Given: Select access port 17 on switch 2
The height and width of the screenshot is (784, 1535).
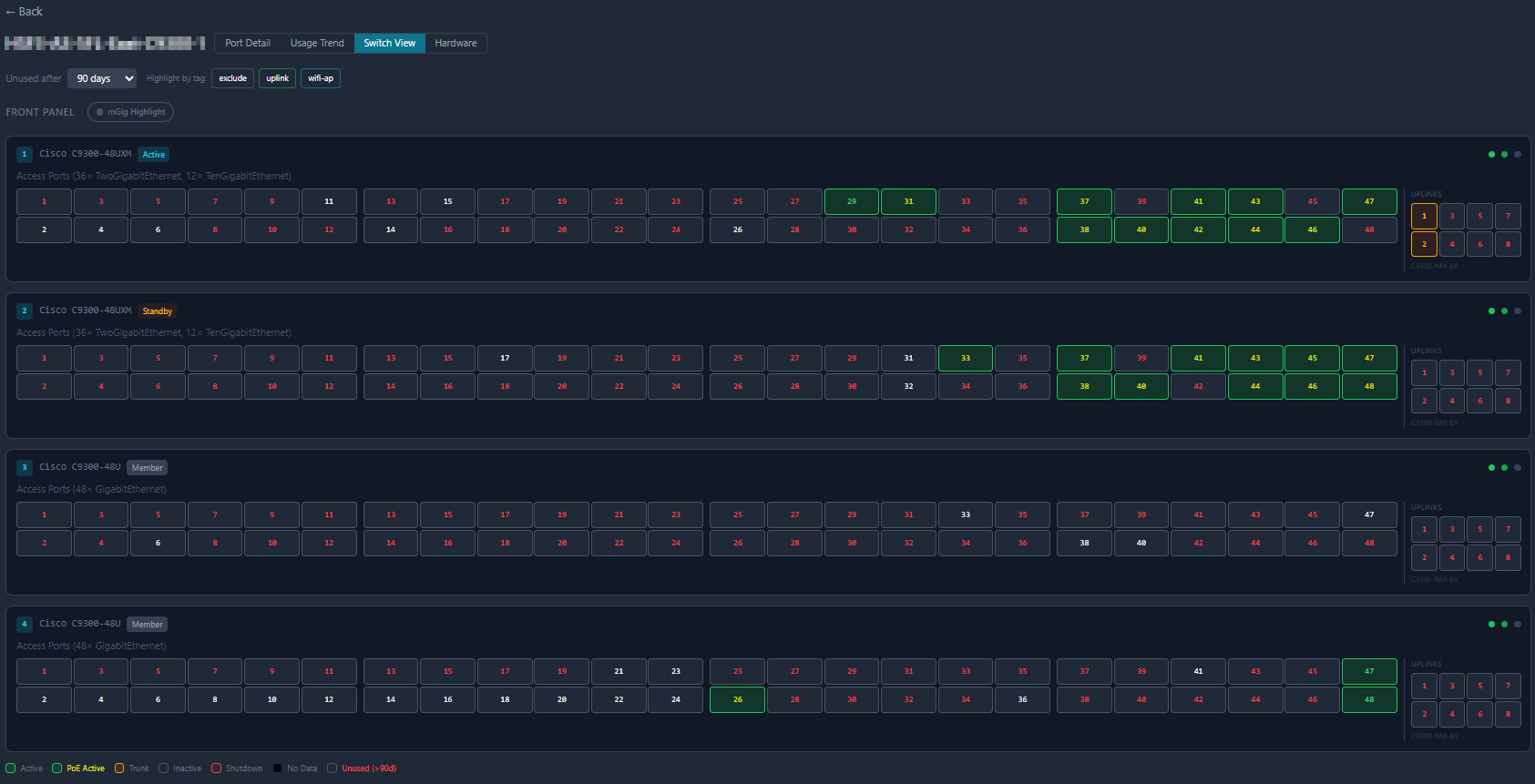Looking at the screenshot, I should click(x=505, y=358).
